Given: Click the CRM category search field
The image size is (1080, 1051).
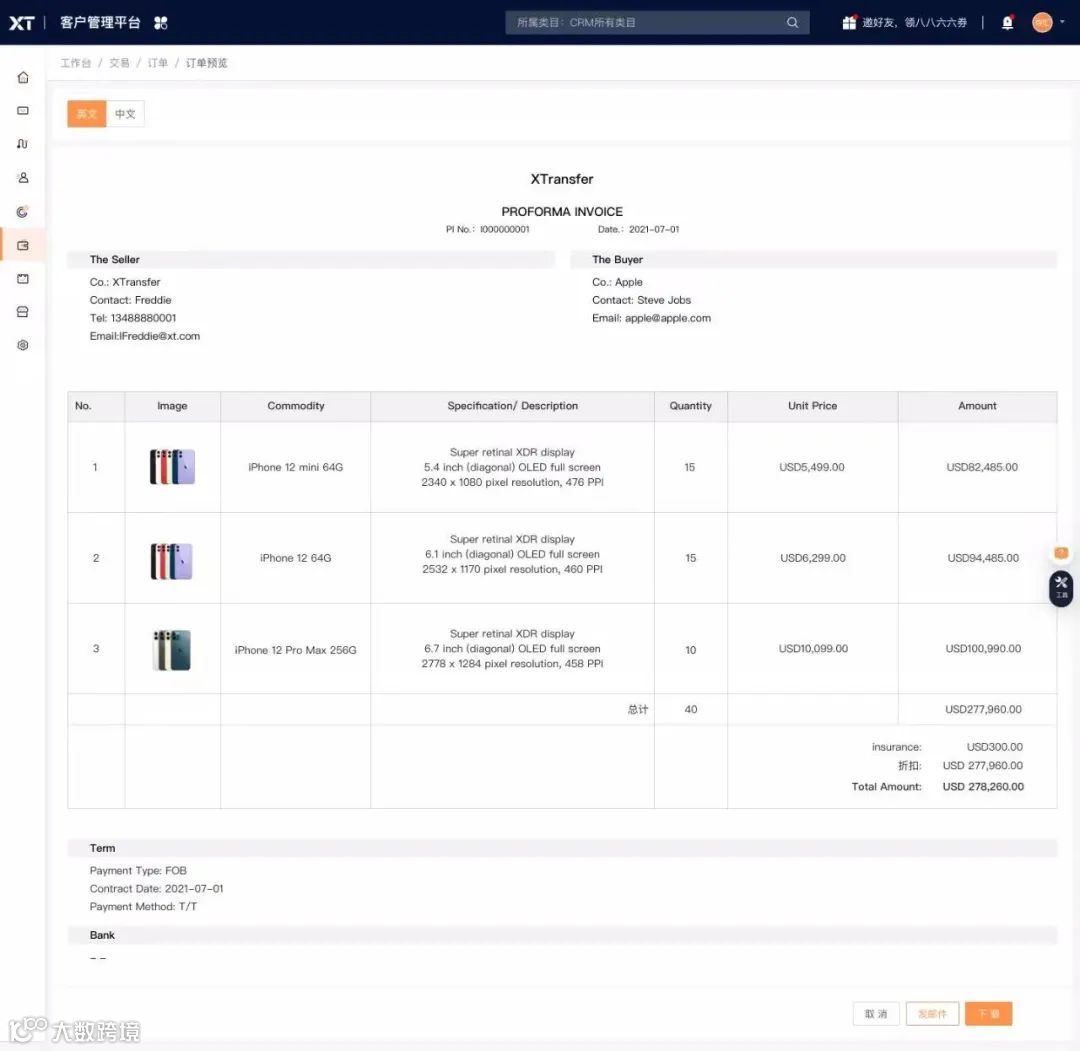Looking at the screenshot, I should pos(657,22).
